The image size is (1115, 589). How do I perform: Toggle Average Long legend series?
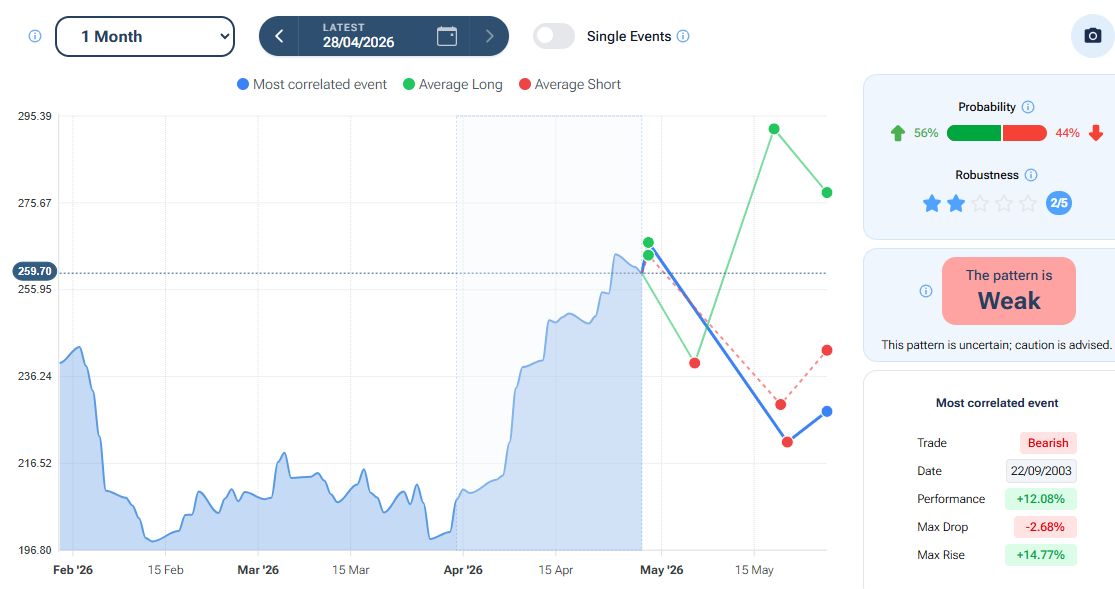[451, 85]
